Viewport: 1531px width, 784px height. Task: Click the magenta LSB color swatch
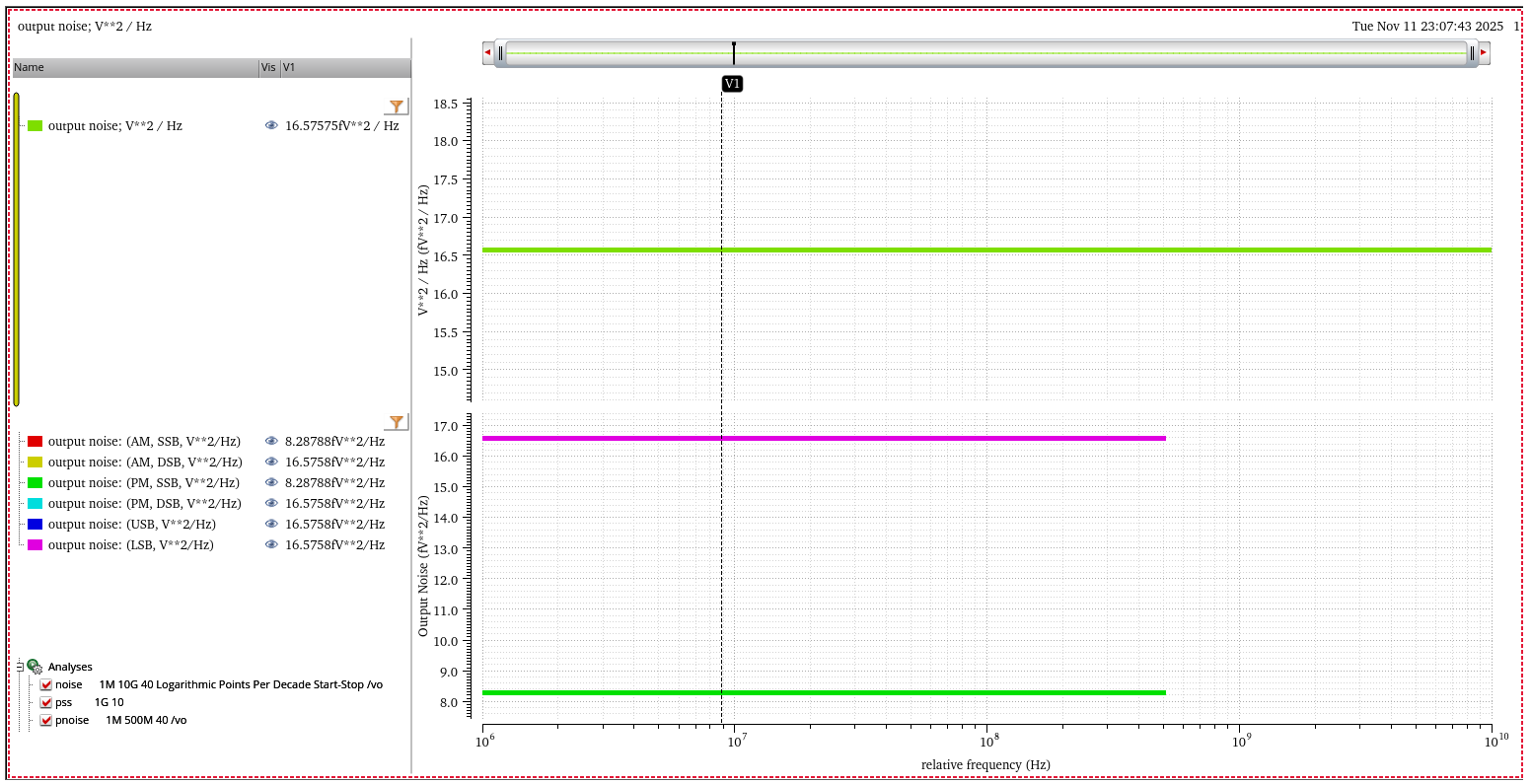click(36, 545)
